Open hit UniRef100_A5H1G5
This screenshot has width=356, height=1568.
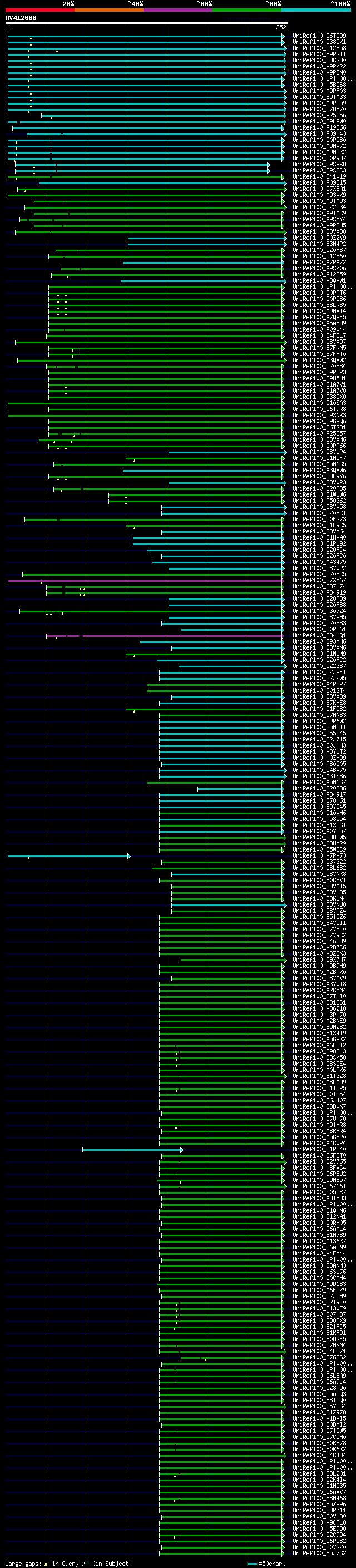tap(319, 464)
